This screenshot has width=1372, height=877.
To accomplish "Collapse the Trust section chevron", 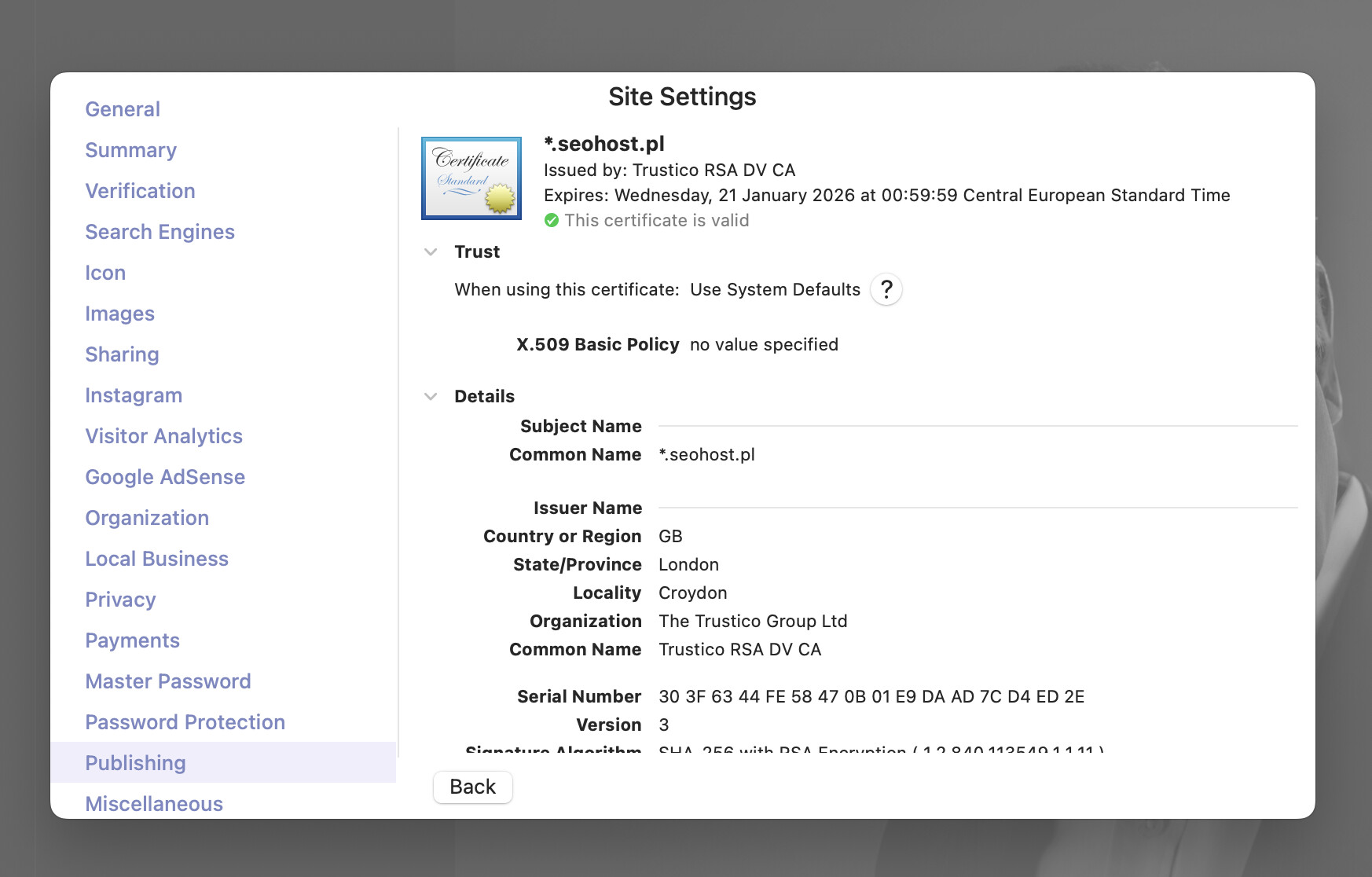I will coord(431,252).
